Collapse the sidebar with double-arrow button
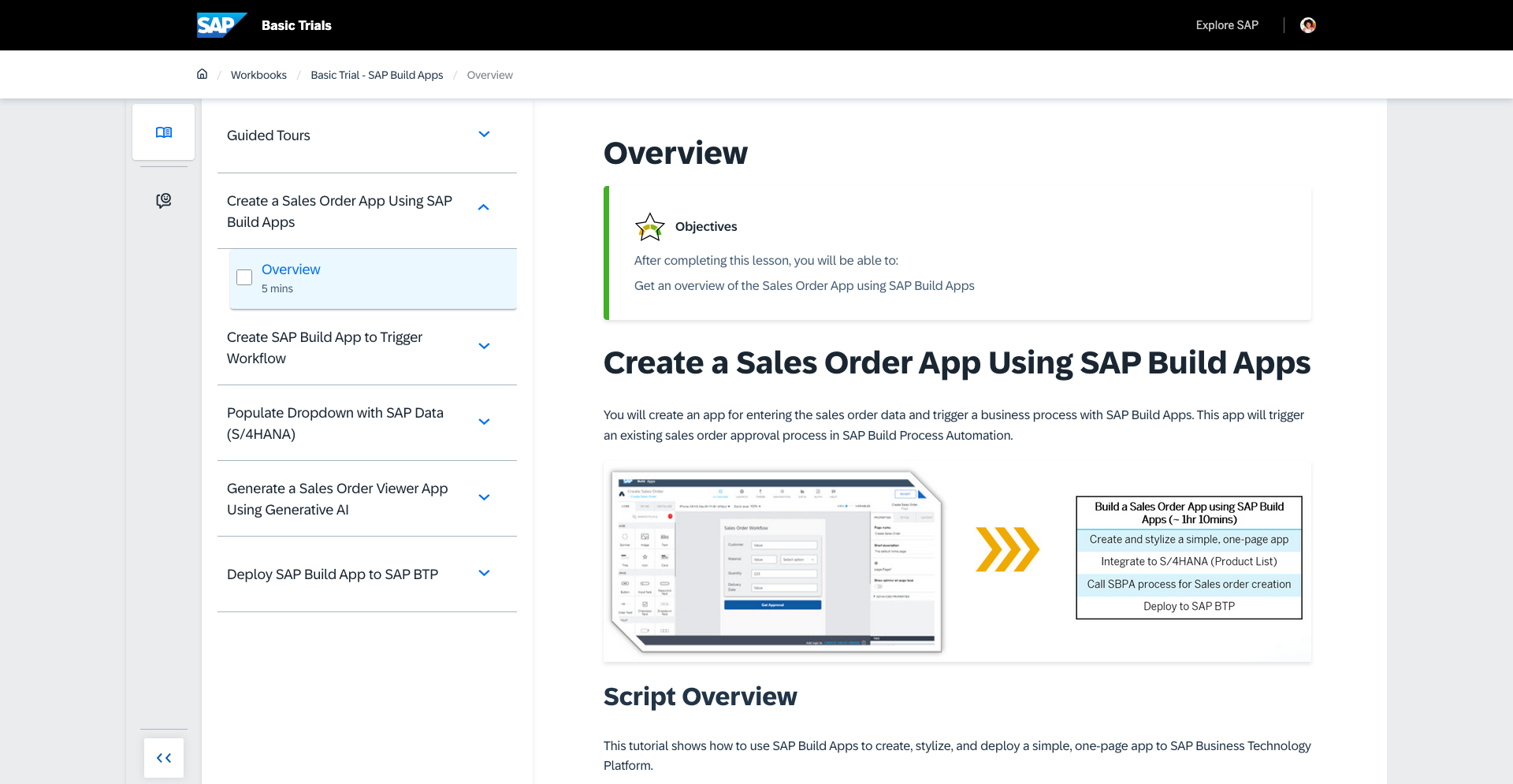This screenshot has width=1513, height=784. [164, 758]
